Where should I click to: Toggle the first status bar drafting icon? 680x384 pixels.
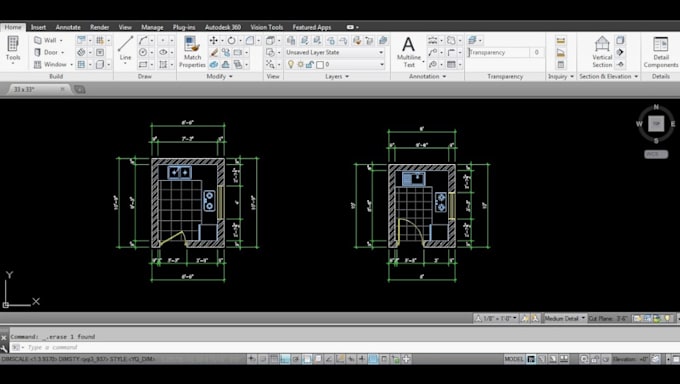point(252,359)
